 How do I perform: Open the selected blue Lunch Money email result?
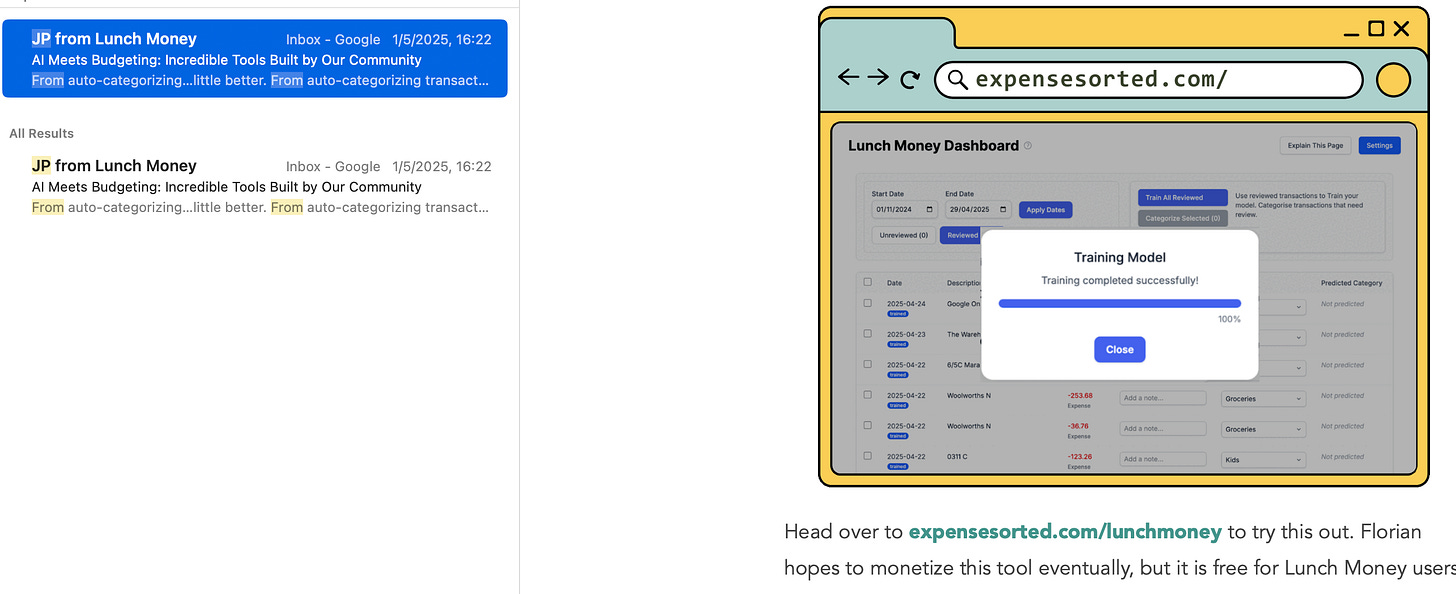coord(255,59)
